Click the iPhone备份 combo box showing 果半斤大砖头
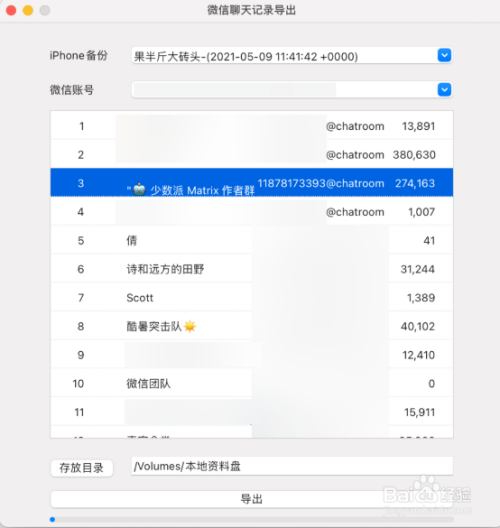Screen dimensions: 500x528 pyautogui.click(x=292, y=56)
